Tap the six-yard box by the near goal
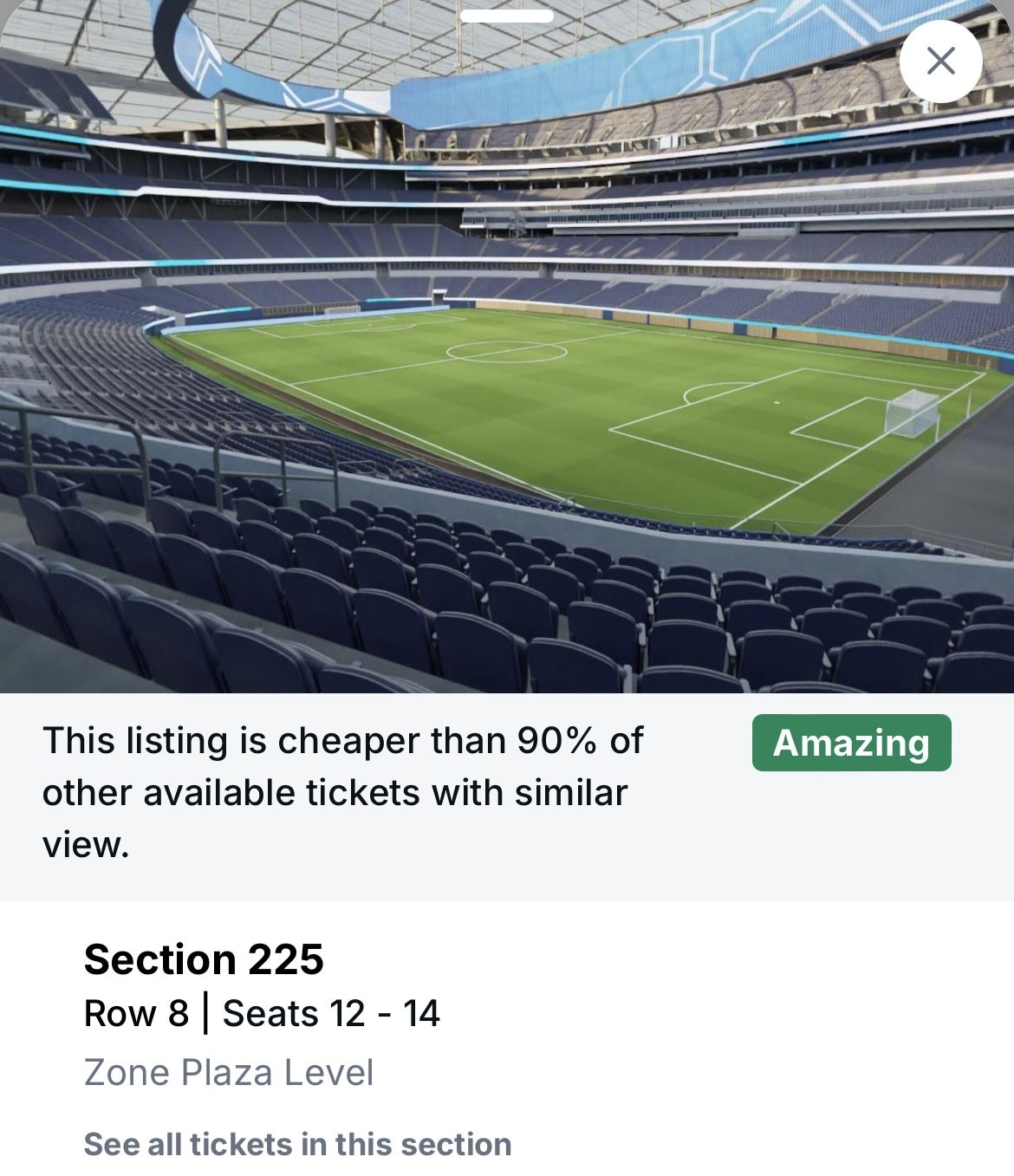The width and height of the screenshot is (1014, 1176). pos(836,423)
